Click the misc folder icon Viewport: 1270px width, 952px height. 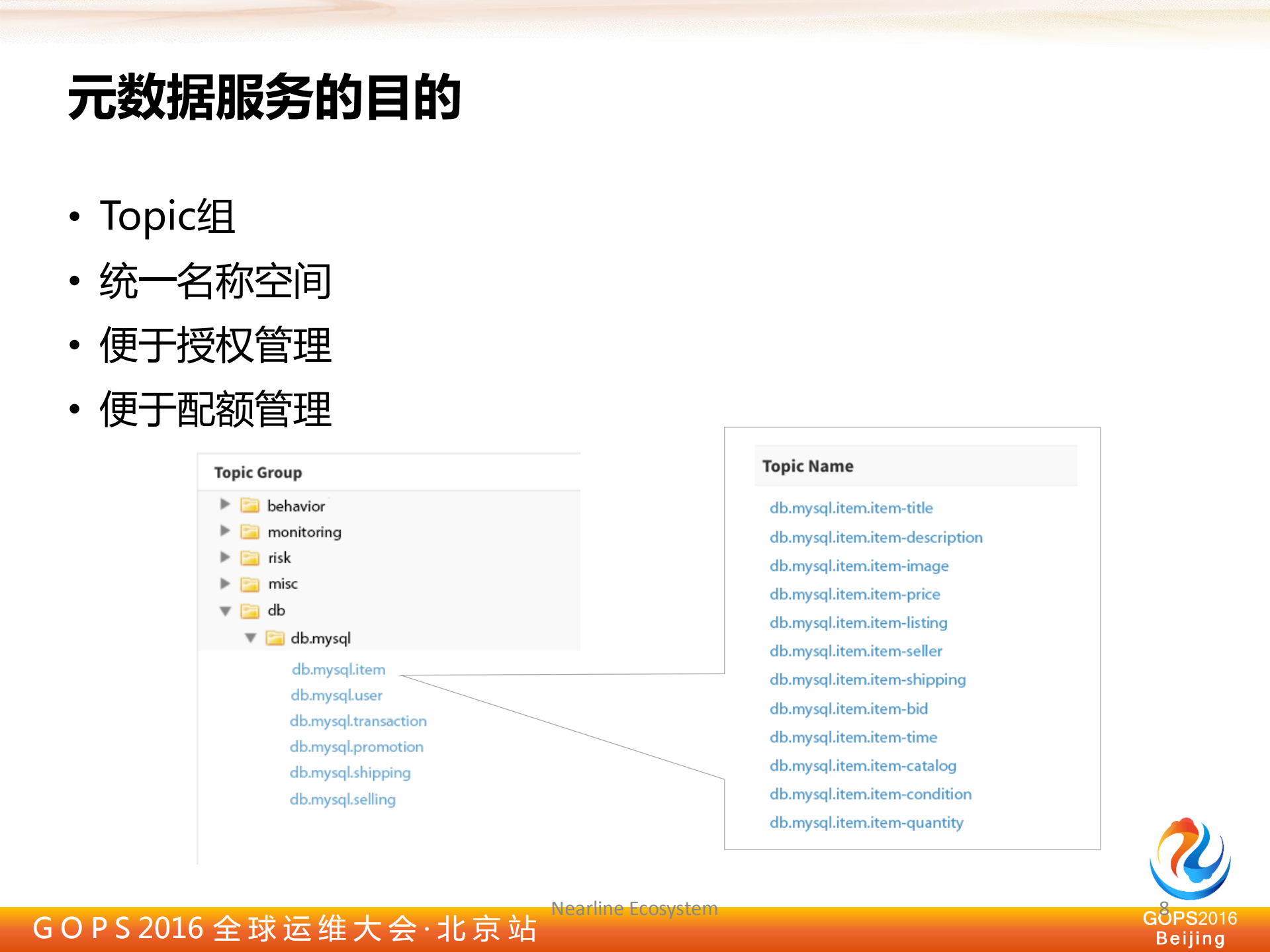249,584
